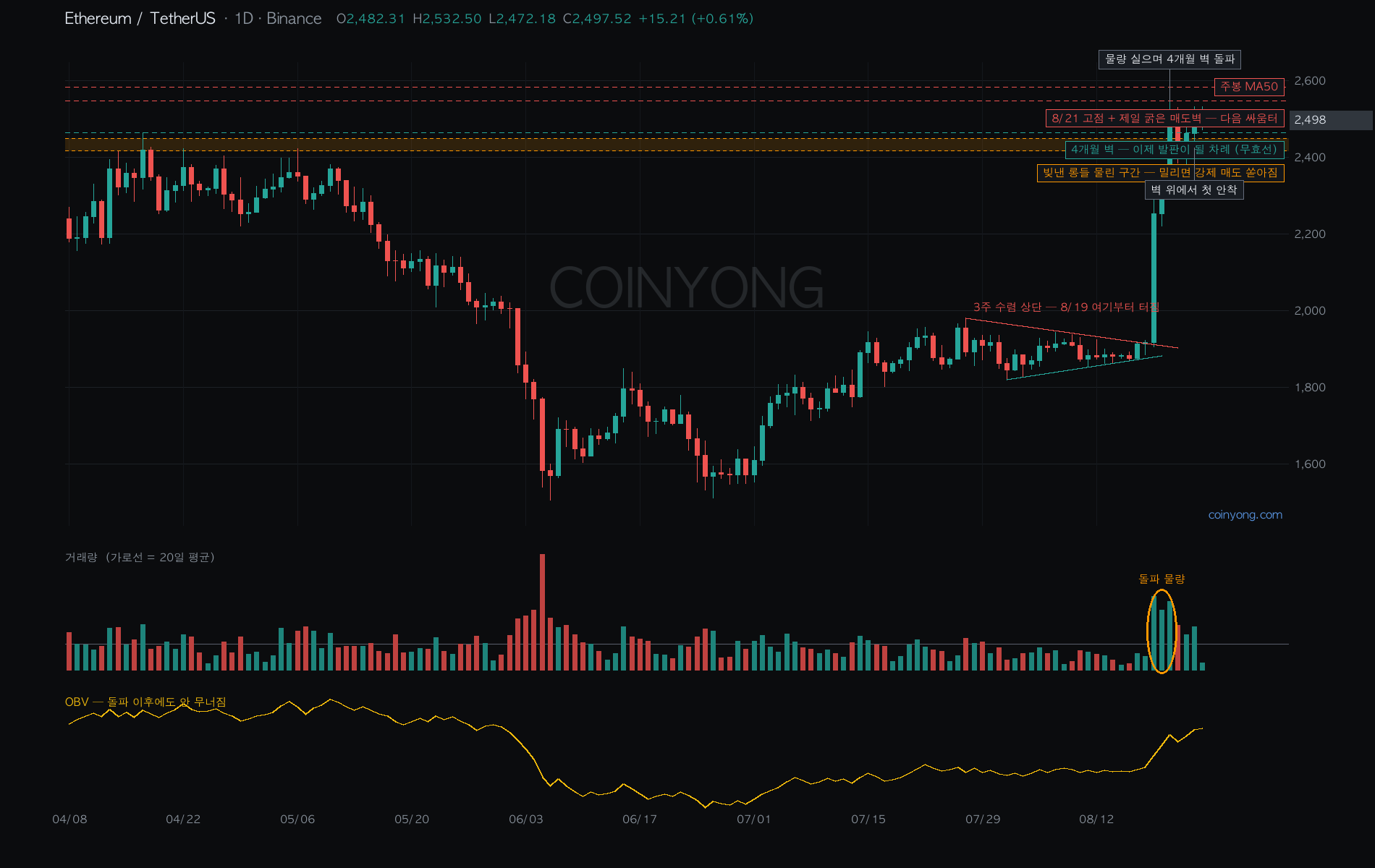Select the low value L2,472.18
The width and height of the screenshot is (1375, 868).
[522, 19]
